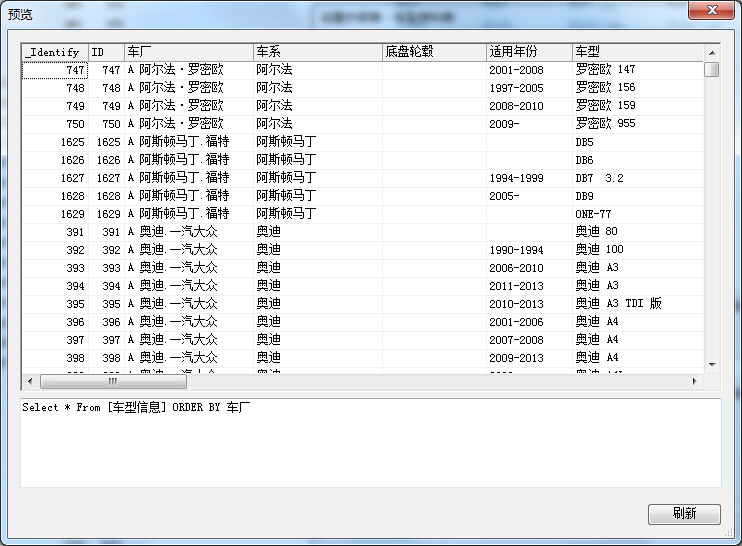Click the vertical scrollbar down arrow
The width and height of the screenshot is (742, 546).
click(712, 365)
